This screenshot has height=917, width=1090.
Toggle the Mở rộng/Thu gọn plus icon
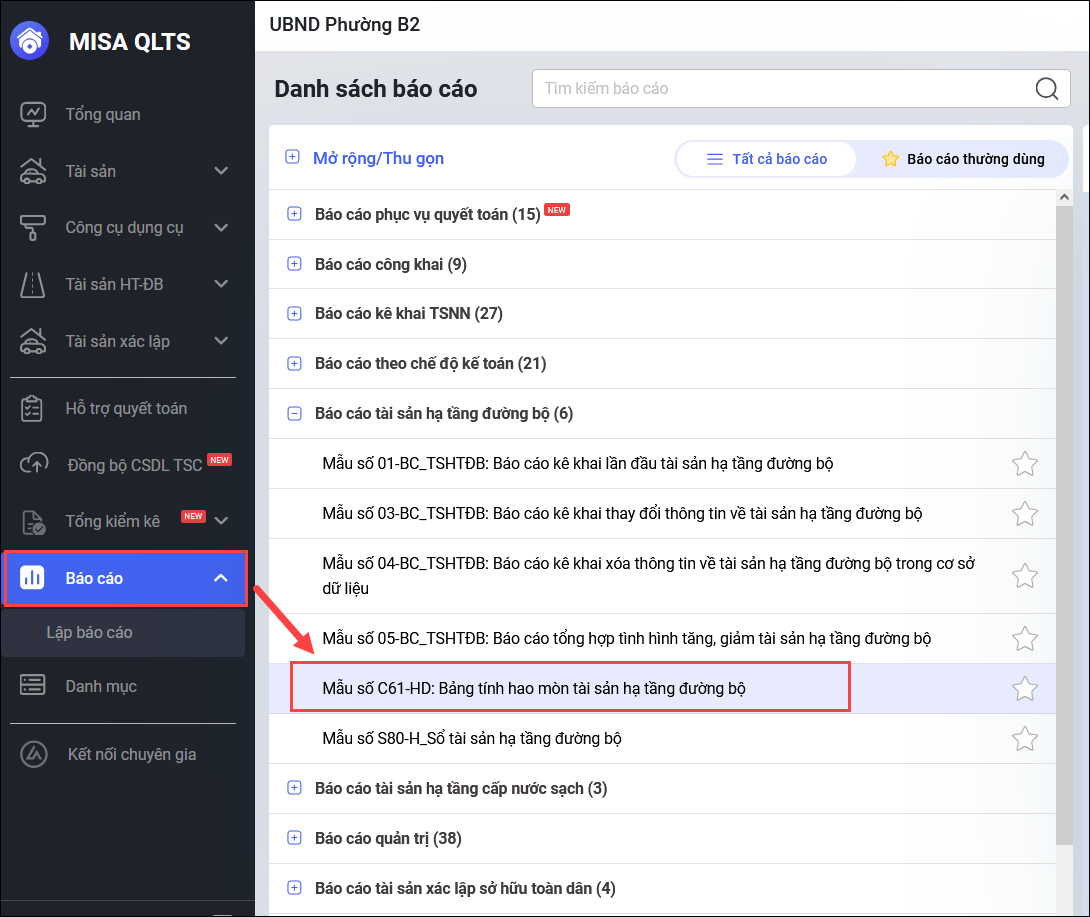(293, 157)
